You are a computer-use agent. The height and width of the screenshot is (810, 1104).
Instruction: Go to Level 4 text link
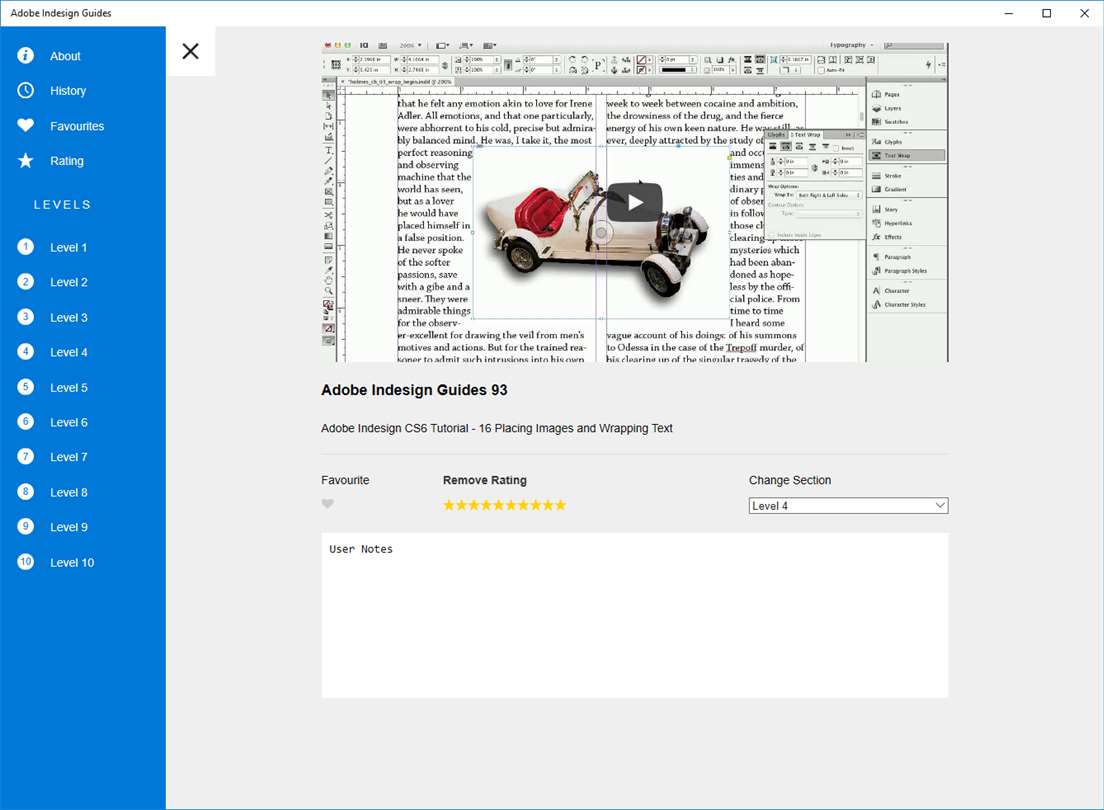pos(68,352)
